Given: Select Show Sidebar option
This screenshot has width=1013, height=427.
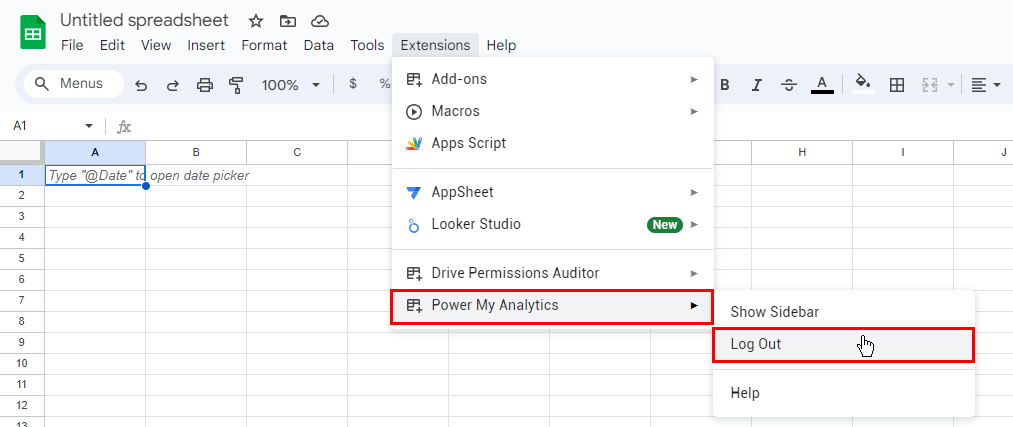Looking at the screenshot, I should click(774, 312).
